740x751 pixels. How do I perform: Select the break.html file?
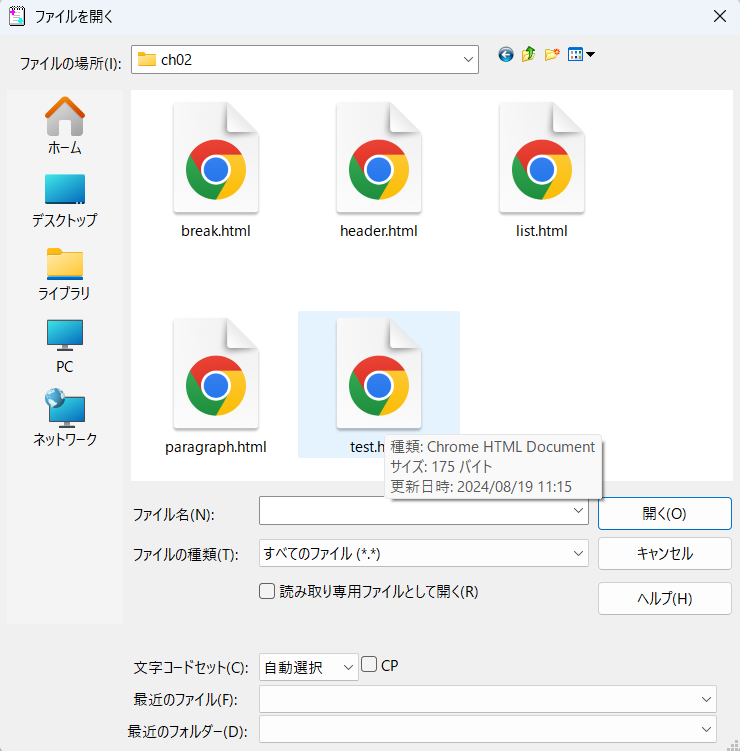[x=216, y=172]
